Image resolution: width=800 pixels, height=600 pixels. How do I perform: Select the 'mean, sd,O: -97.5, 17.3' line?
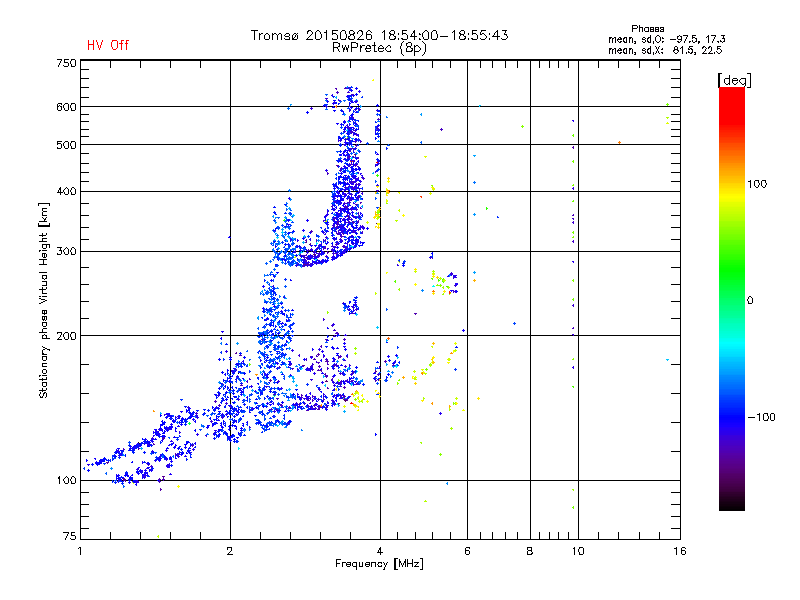click(666, 39)
